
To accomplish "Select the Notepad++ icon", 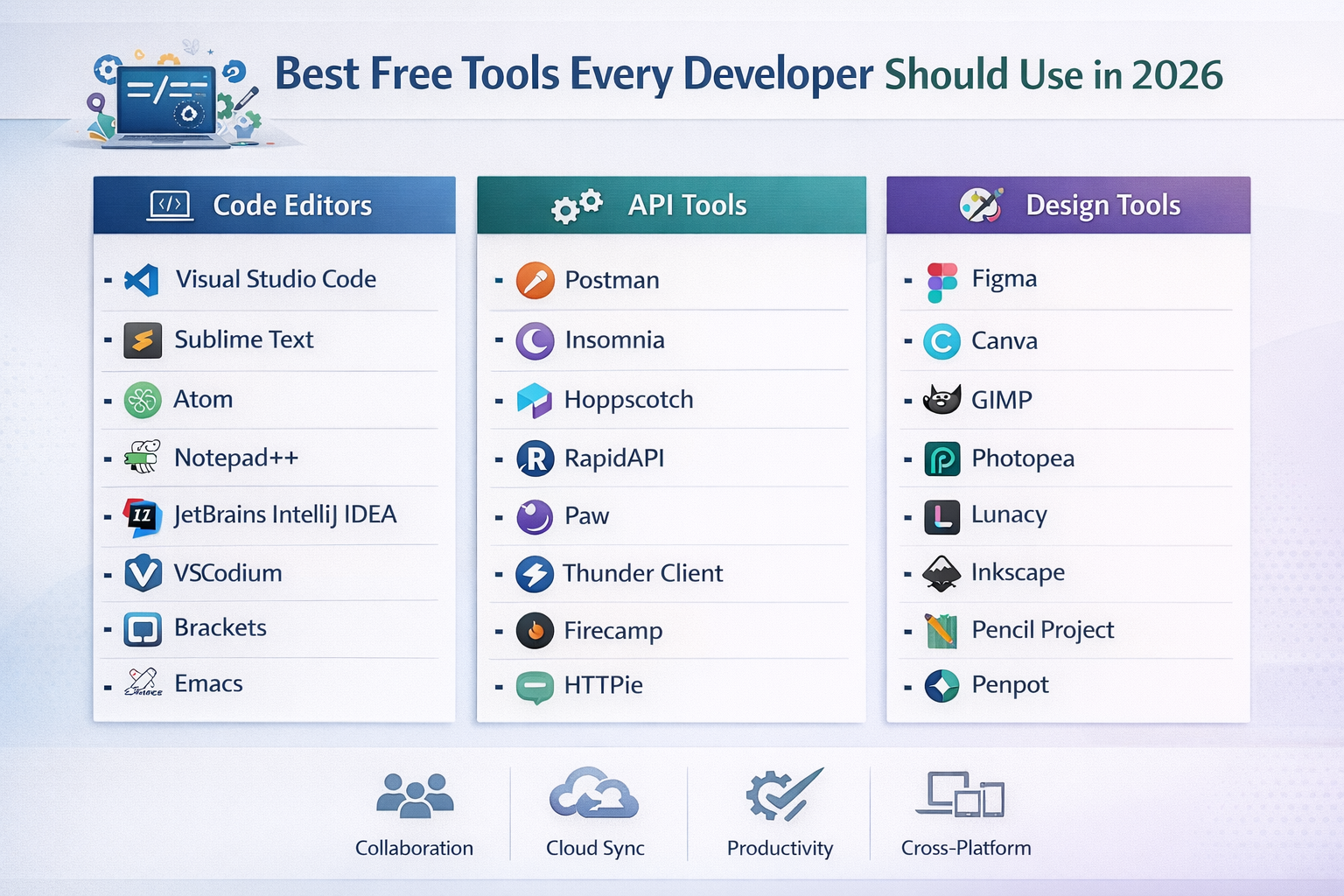I will coord(143,457).
